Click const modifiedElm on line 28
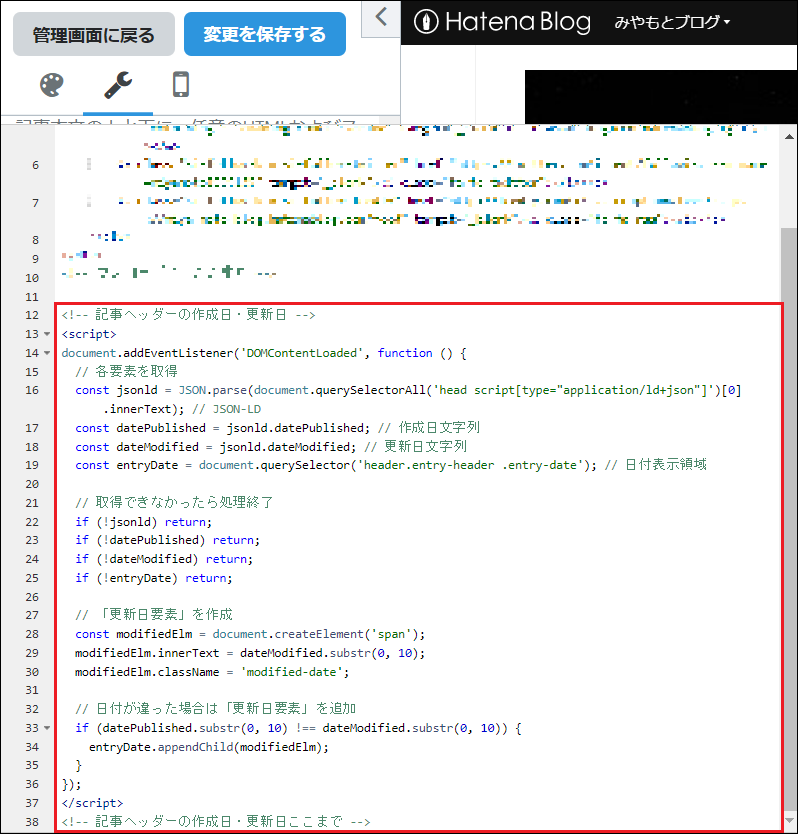This screenshot has height=834, width=798. [x=134, y=634]
